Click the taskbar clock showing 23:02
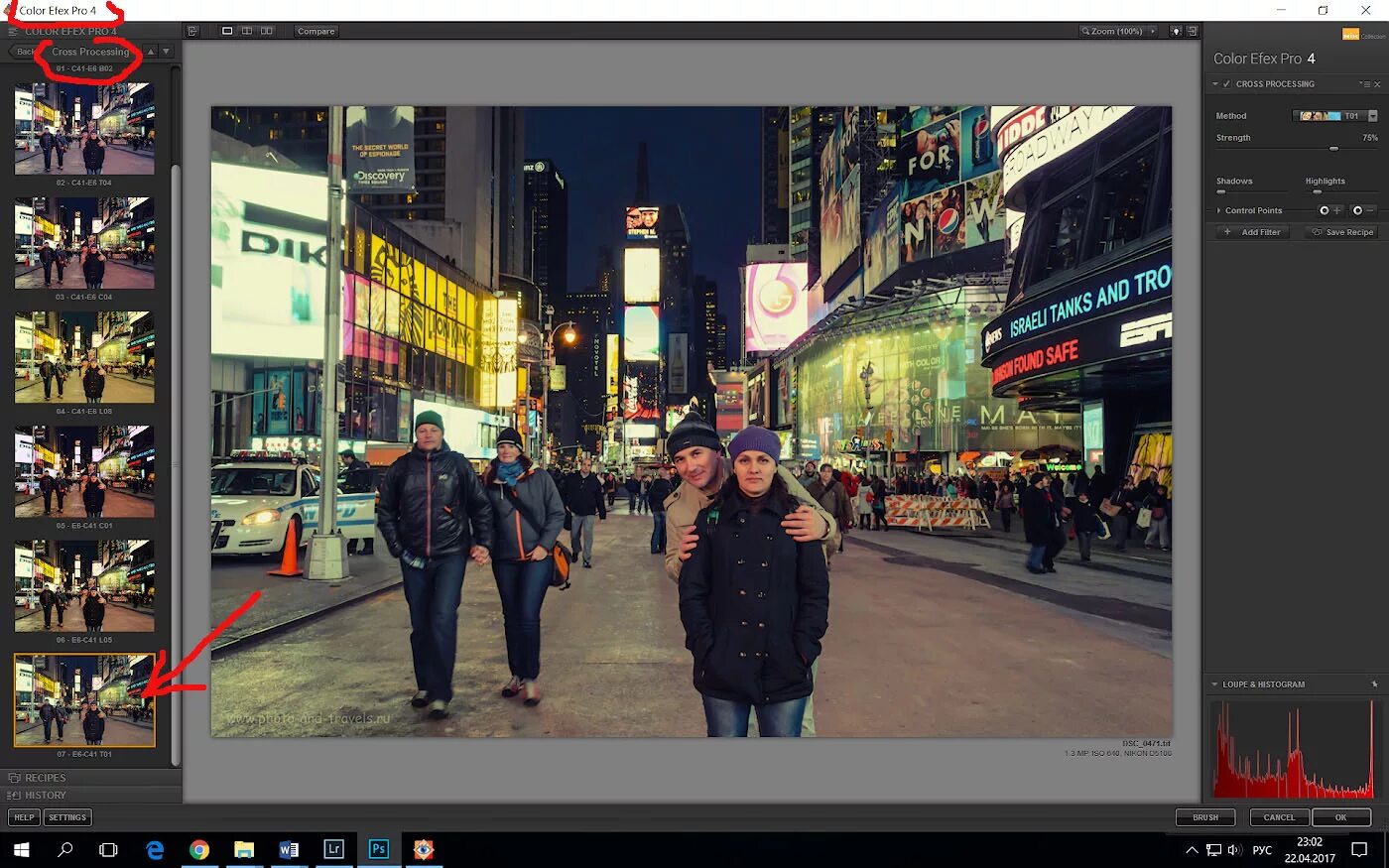Image resolution: width=1389 pixels, height=868 pixels. click(x=1310, y=850)
